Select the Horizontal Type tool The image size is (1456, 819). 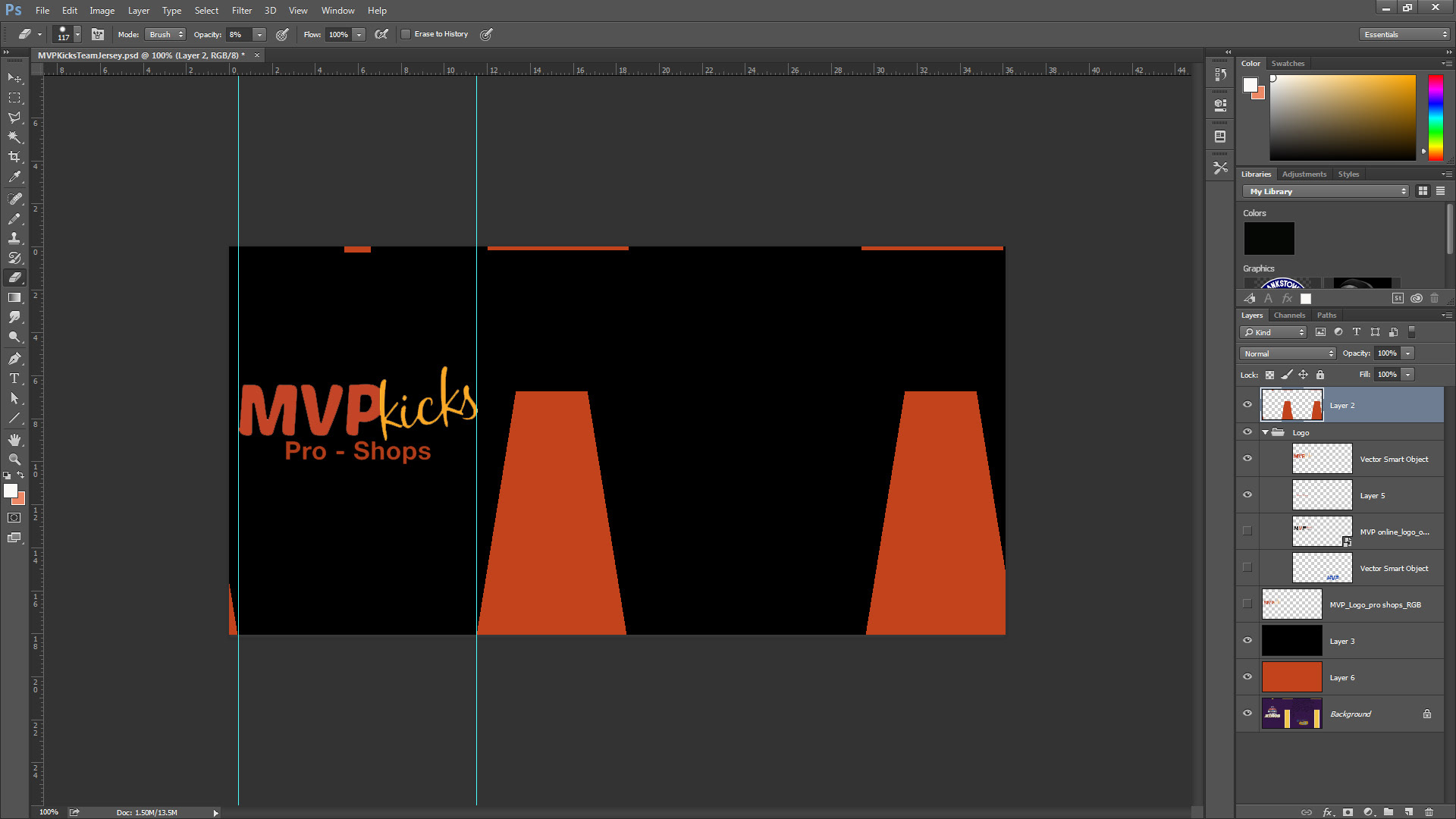click(14, 378)
